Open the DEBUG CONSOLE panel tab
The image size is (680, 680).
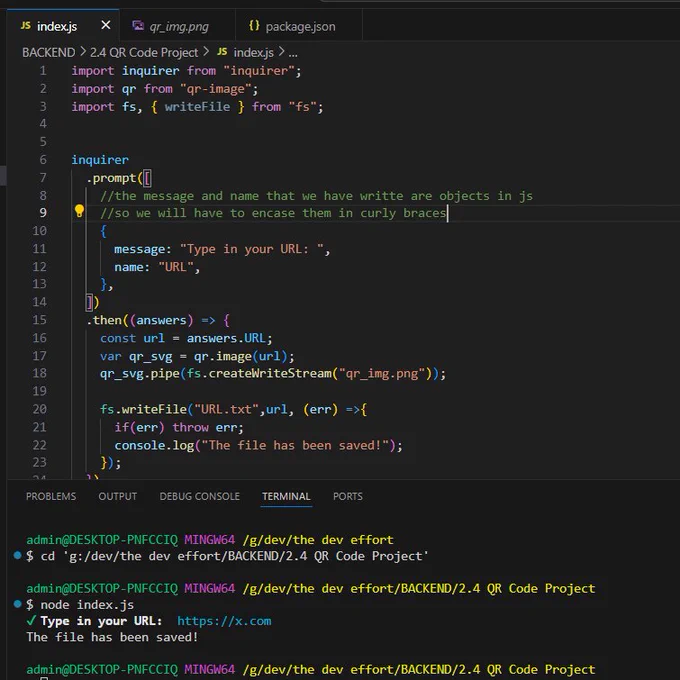pyautogui.click(x=199, y=496)
